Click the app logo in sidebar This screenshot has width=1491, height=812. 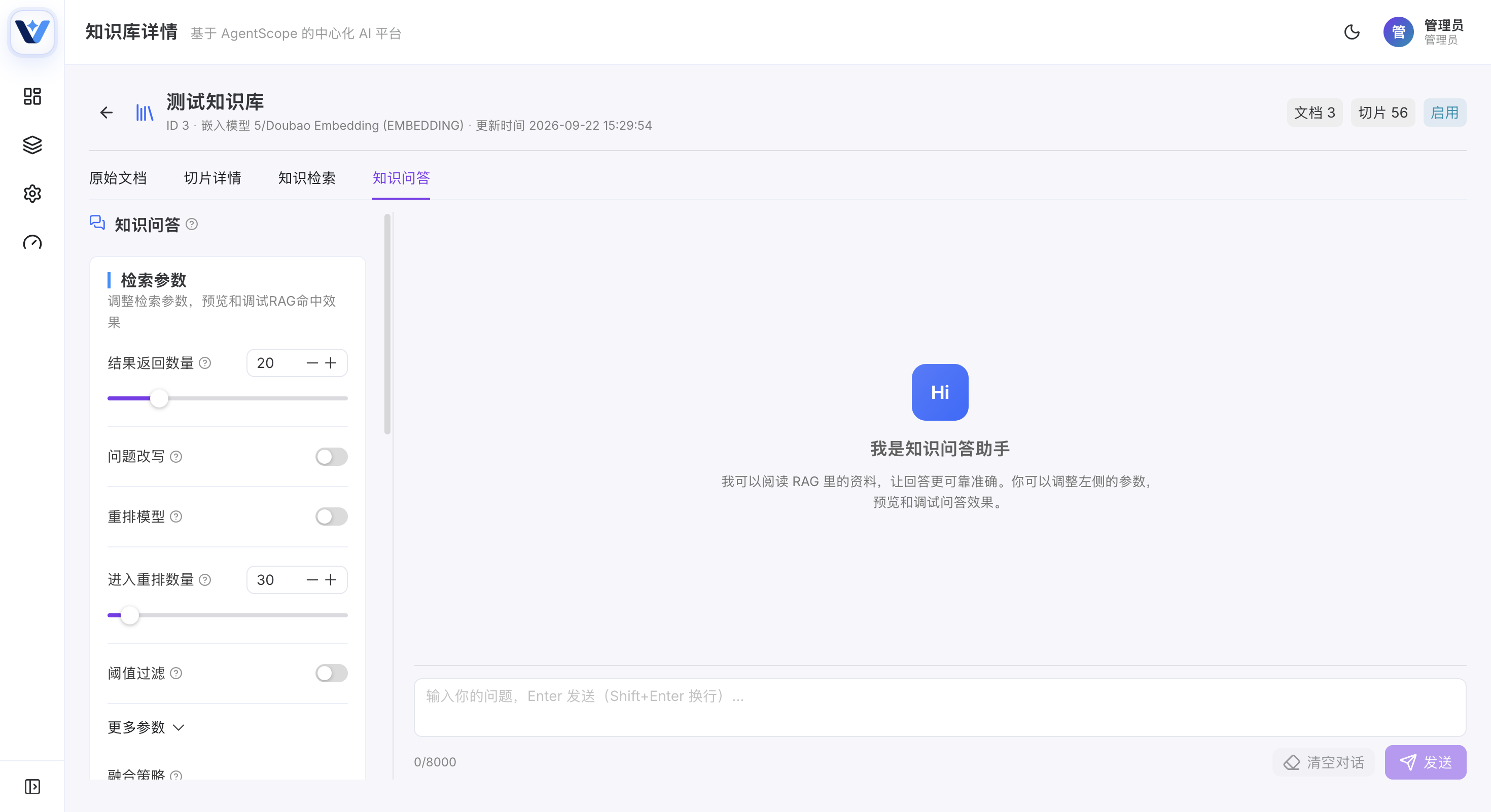click(x=32, y=32)
